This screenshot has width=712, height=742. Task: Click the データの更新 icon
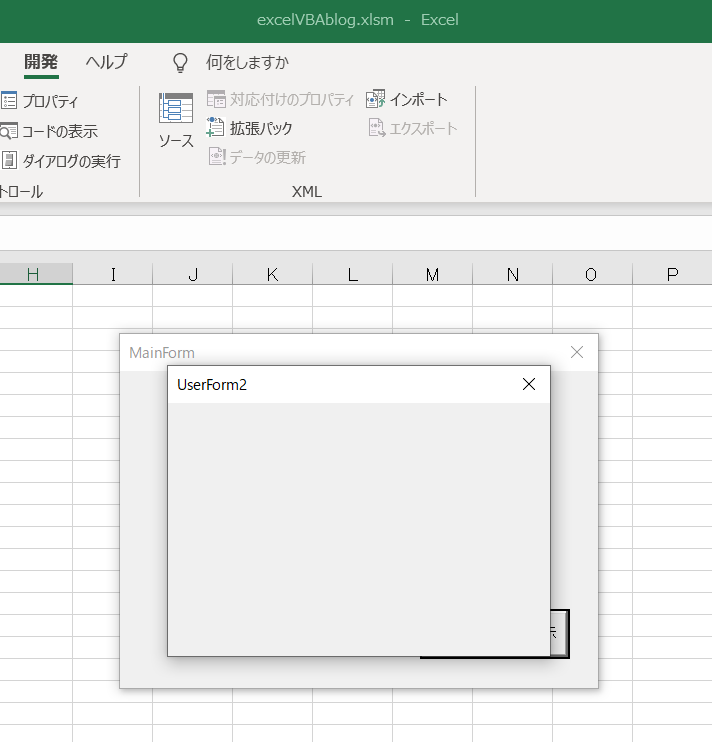click(x=217, y=157)
